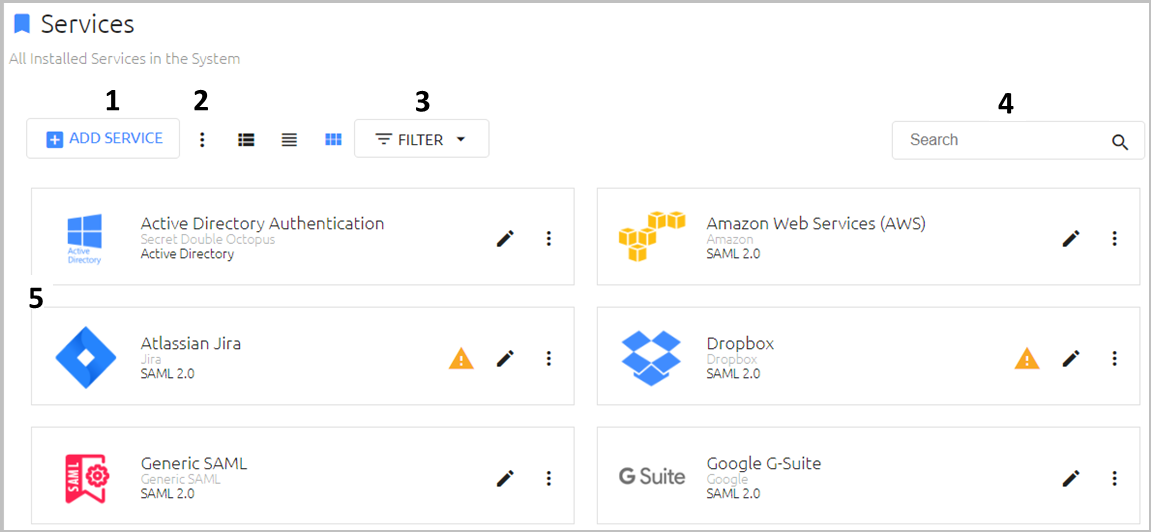Click the Atlassian Jira logo
1151x532 pixels.
pos(86,357)
